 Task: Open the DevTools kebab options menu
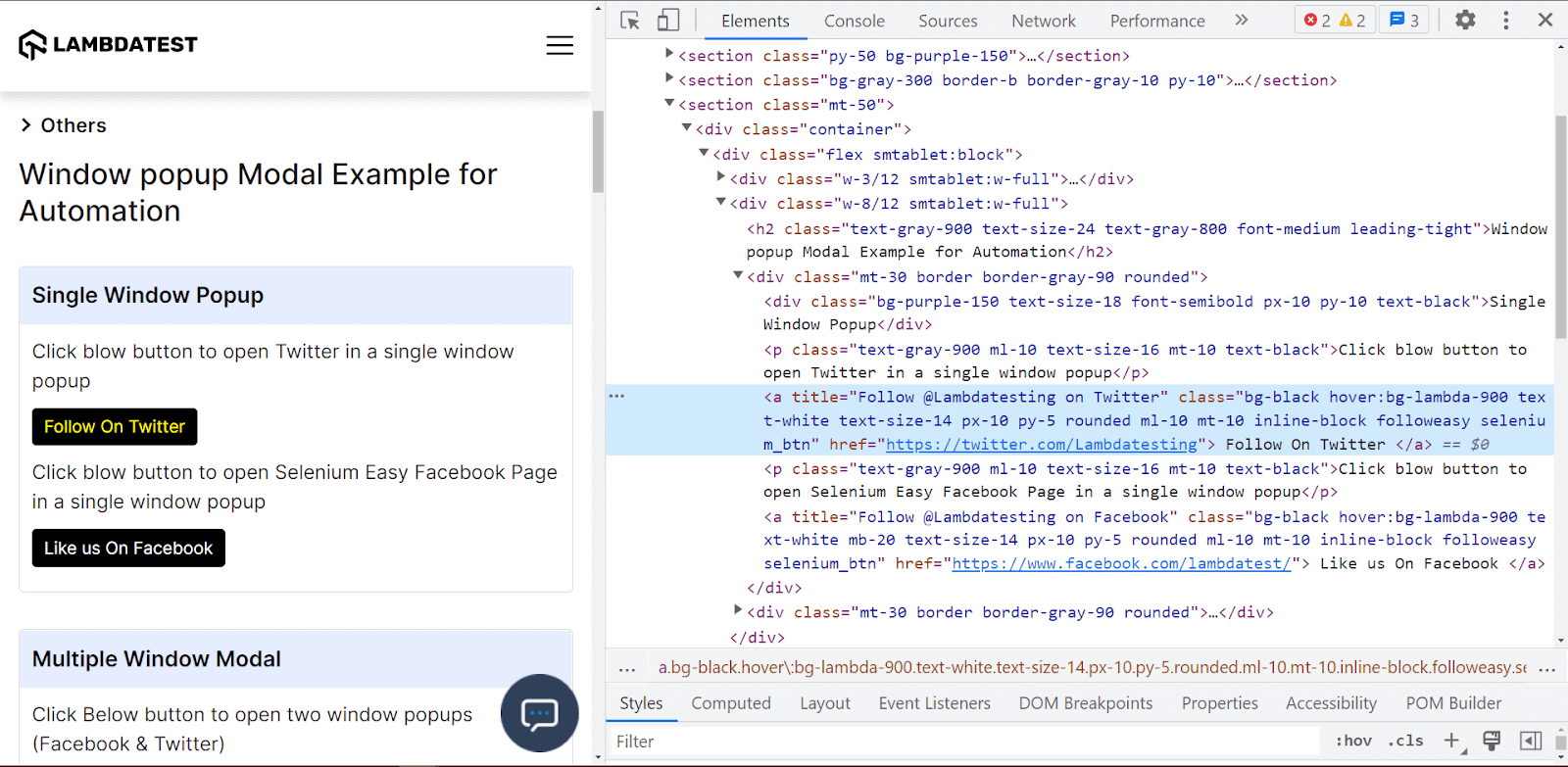pyautogui.click(x=1506, y=21)
